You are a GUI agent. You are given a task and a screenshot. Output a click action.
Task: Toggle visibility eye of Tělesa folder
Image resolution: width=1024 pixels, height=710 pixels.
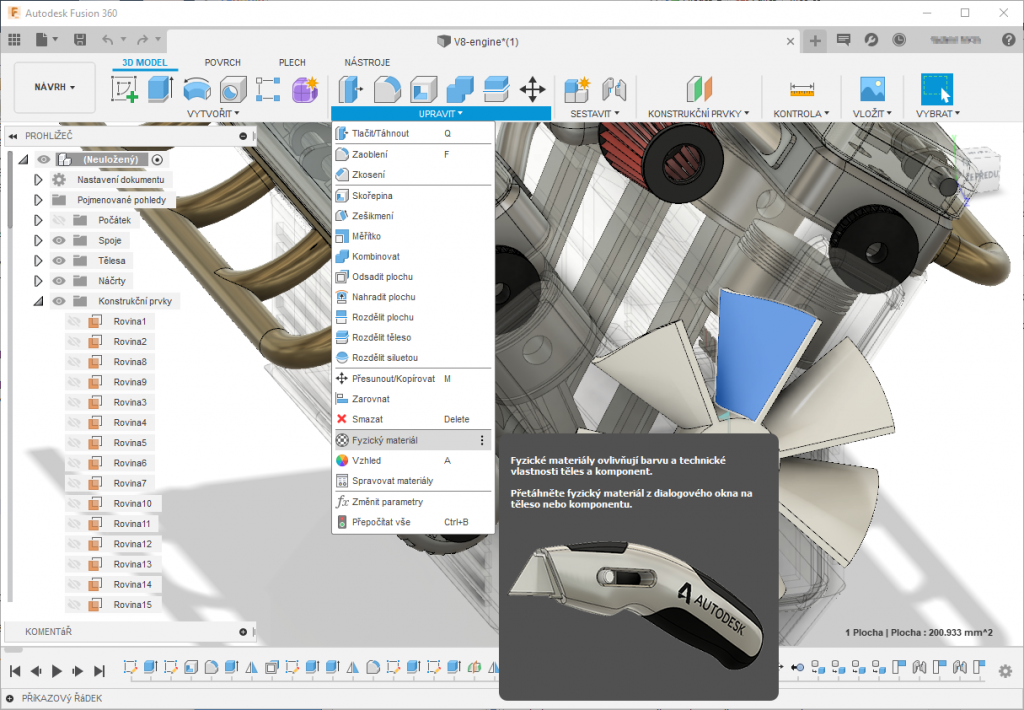pyautogui.click(x=58, y=260)
